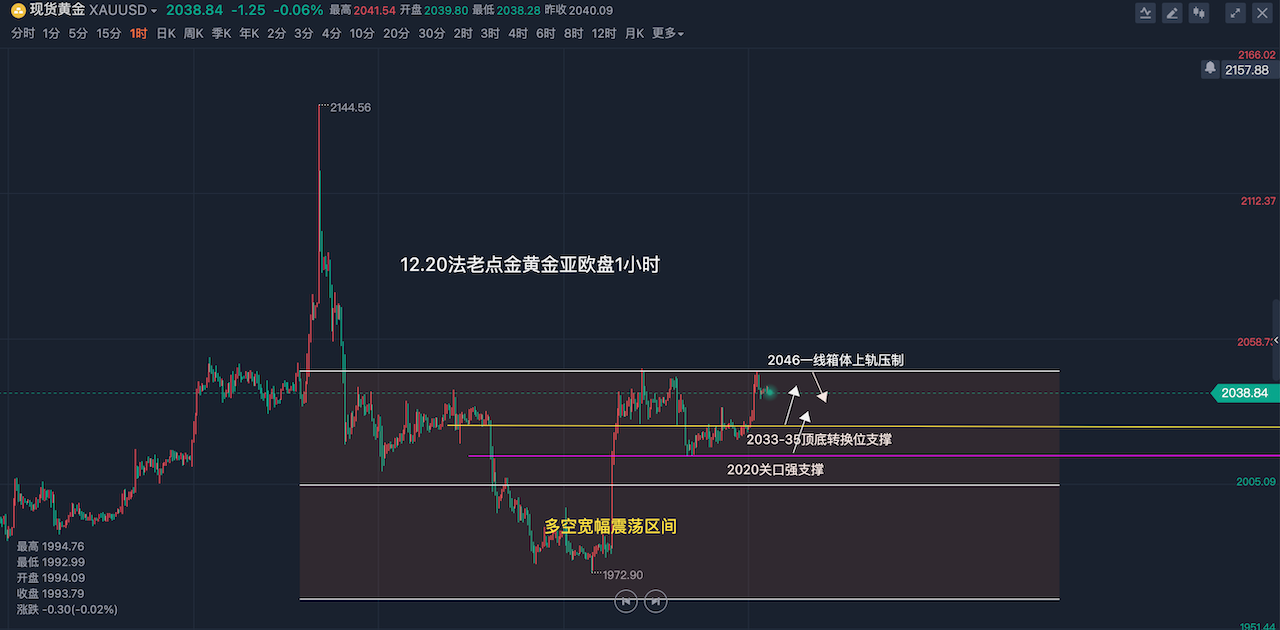Expand the 更多 timeframes menu
The image size is (1280, 630).
tap(667, 33)
